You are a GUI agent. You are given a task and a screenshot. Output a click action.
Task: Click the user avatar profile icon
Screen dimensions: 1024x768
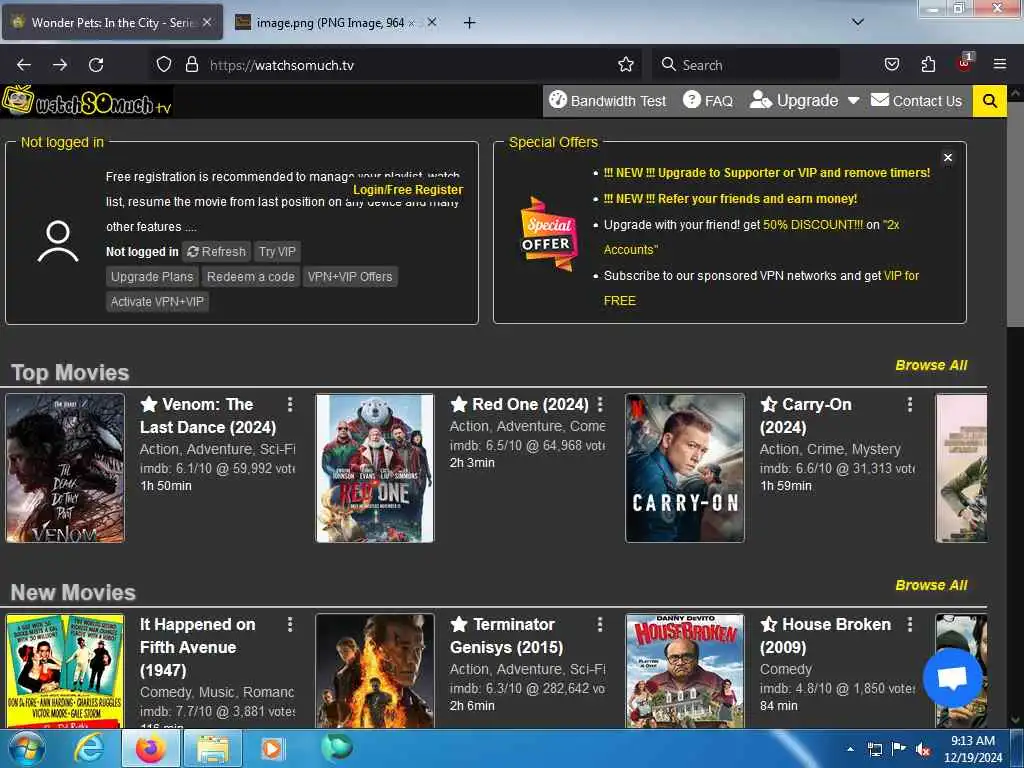coord(58,242)
